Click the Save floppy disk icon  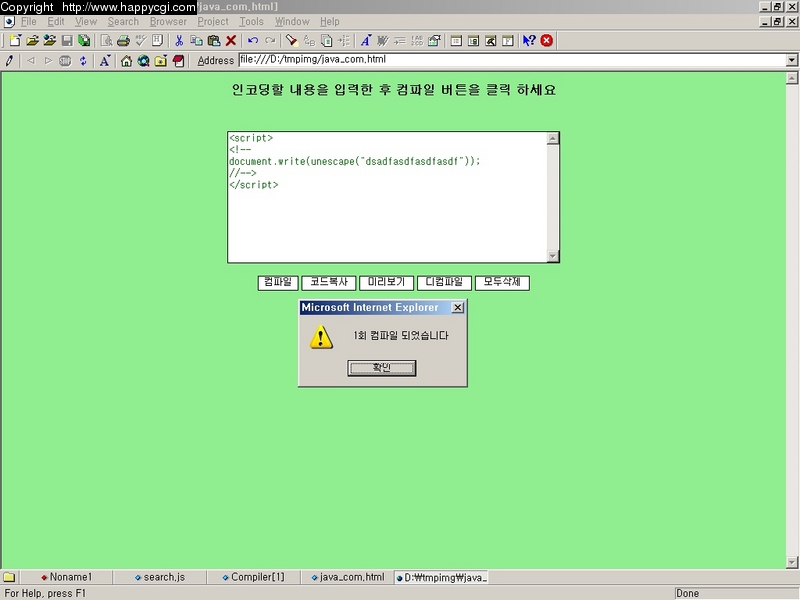coord(67,41)
